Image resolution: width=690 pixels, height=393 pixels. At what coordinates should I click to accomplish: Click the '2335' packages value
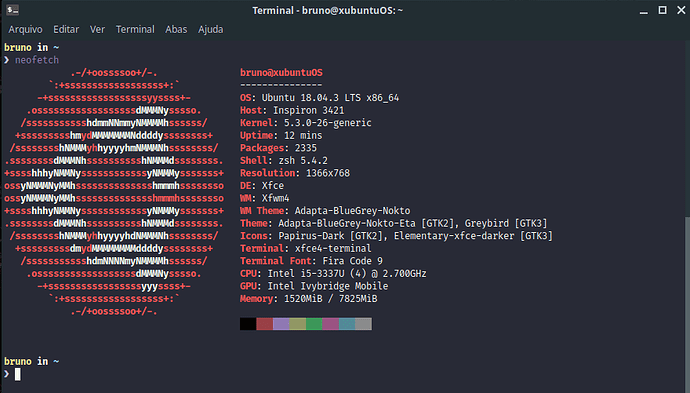click(x=306, y=148)
